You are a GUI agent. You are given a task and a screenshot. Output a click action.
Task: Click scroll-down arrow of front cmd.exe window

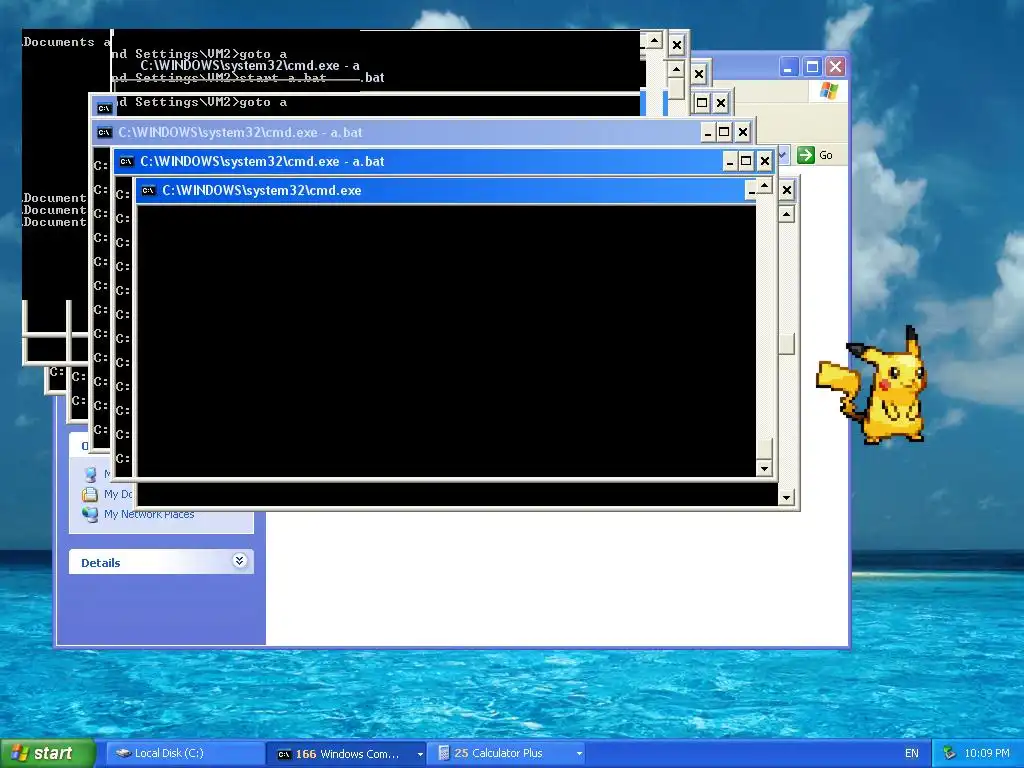pyautogui.click(x=786, y=498)
